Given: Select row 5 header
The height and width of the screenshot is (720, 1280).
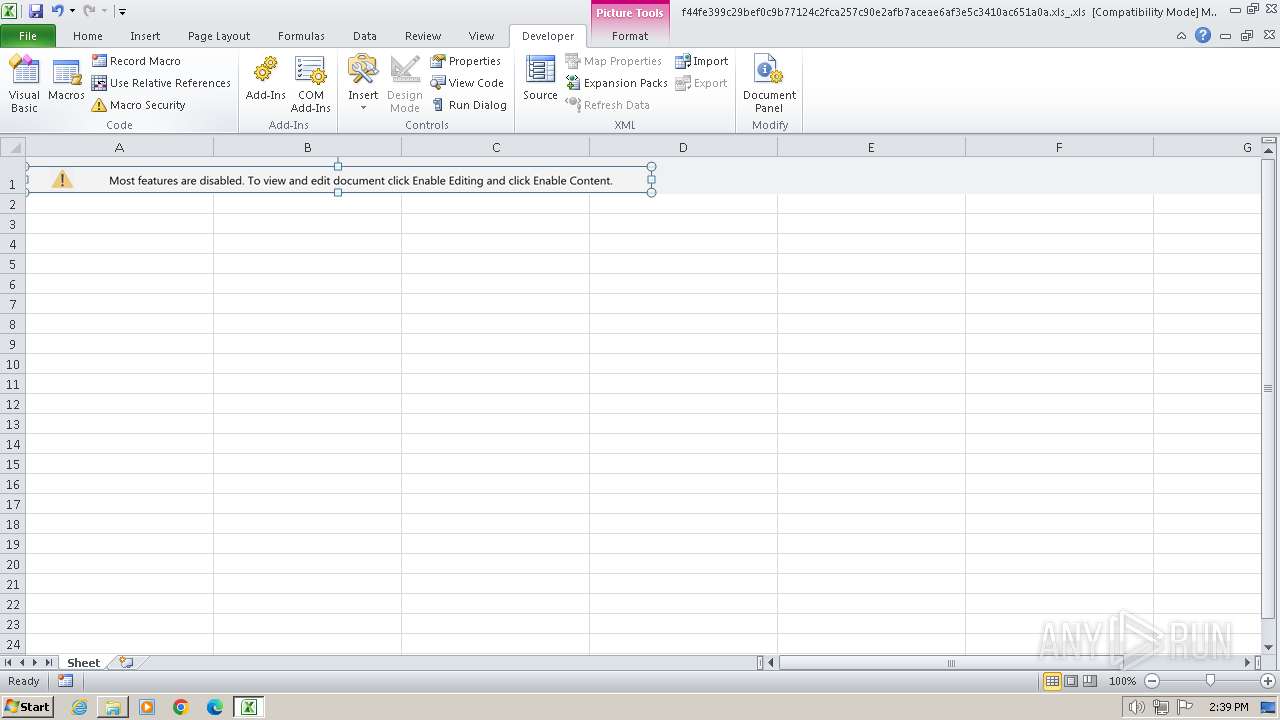Looking at the screenshot, I should click(x=13, y=264).
